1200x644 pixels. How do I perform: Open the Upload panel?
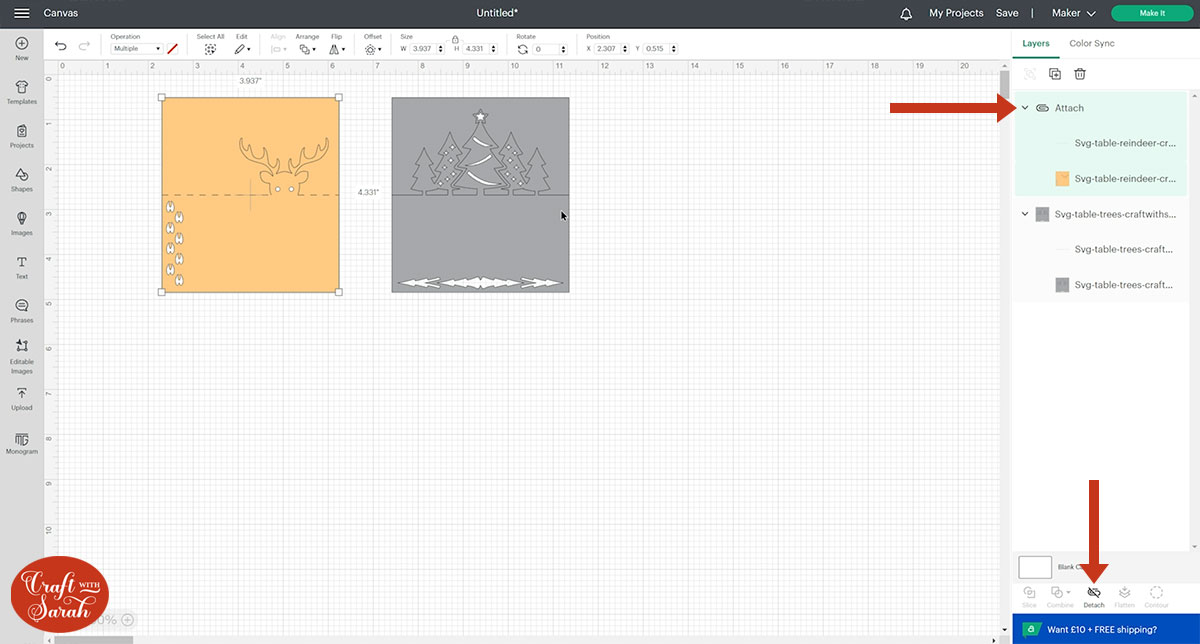pos(21,398)
